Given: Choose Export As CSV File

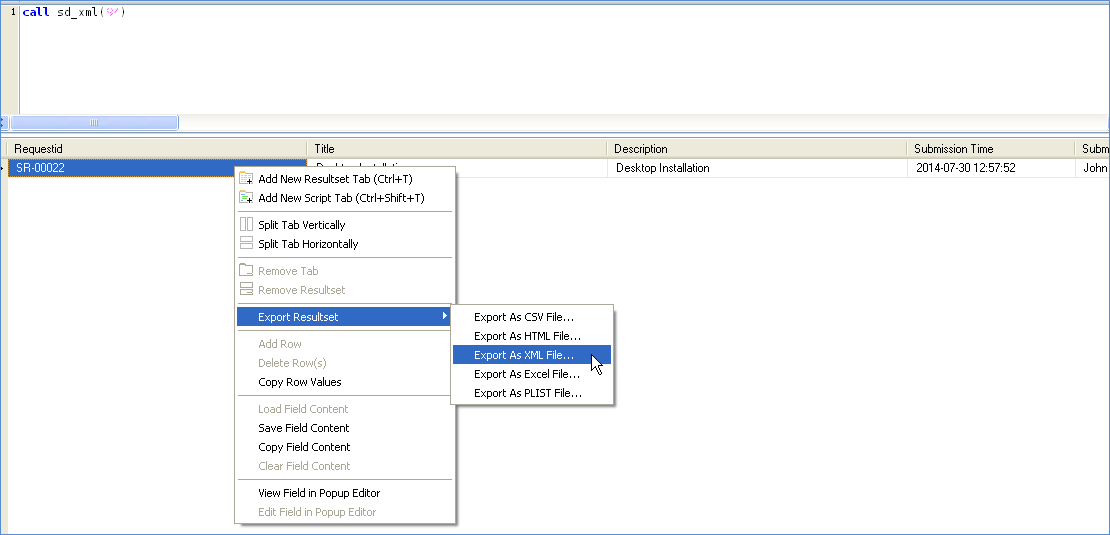Looking at the screenshot, I should [x=524, y=317].
